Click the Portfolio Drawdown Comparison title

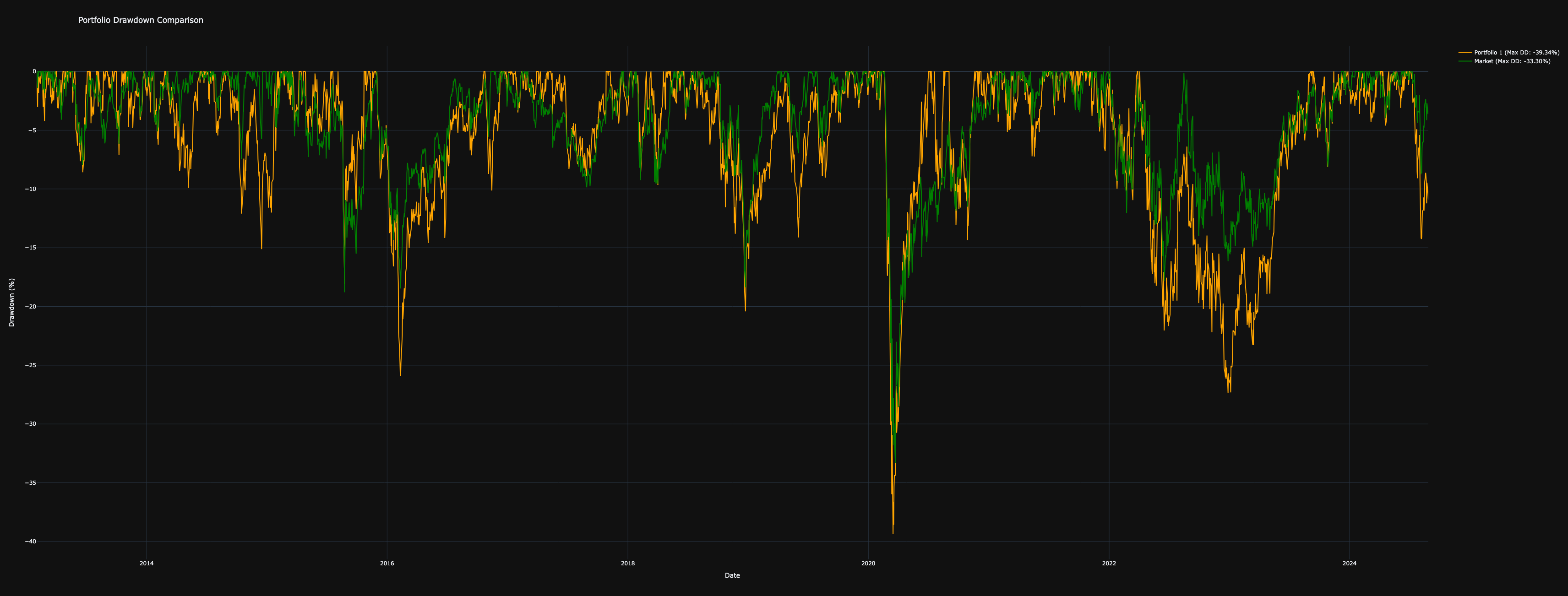pyautogui.click(x=141, y=20)
